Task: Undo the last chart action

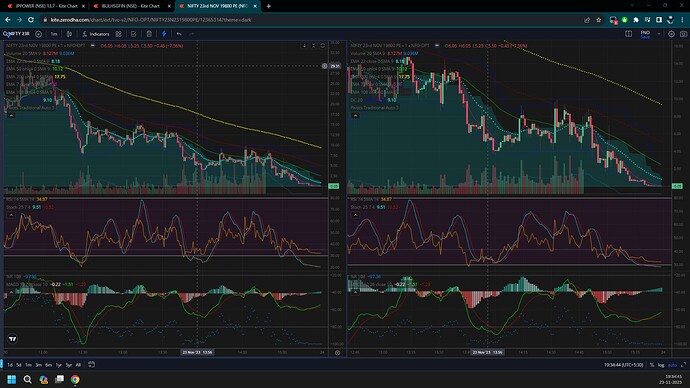Action: (x=179, y=34)
